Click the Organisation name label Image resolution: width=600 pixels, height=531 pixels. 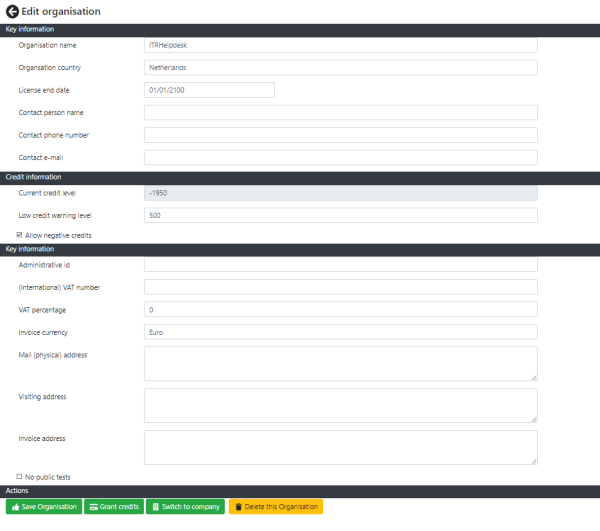[47, 45]
